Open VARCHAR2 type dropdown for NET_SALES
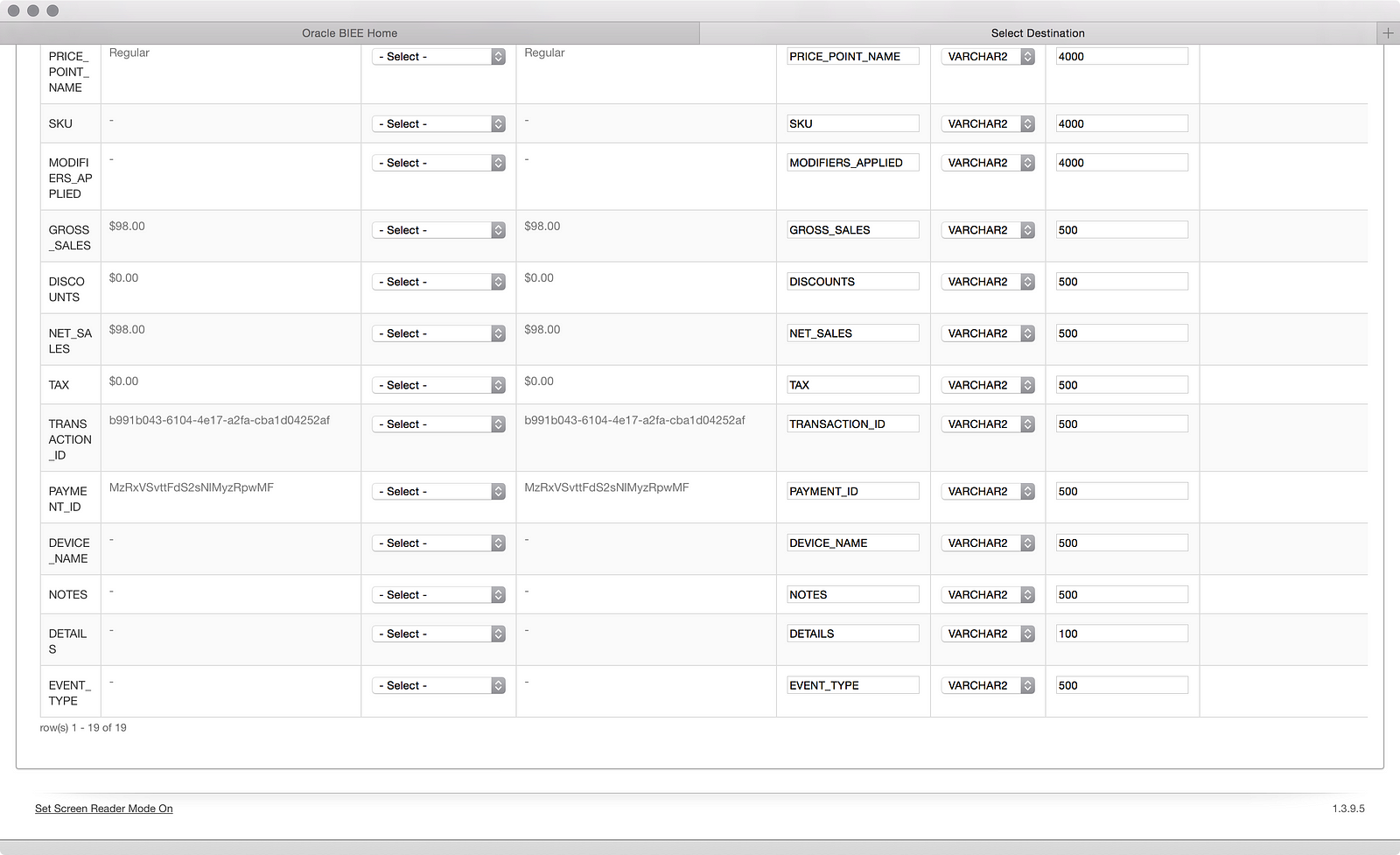The image size is (1400, 855). click(988, 333)
